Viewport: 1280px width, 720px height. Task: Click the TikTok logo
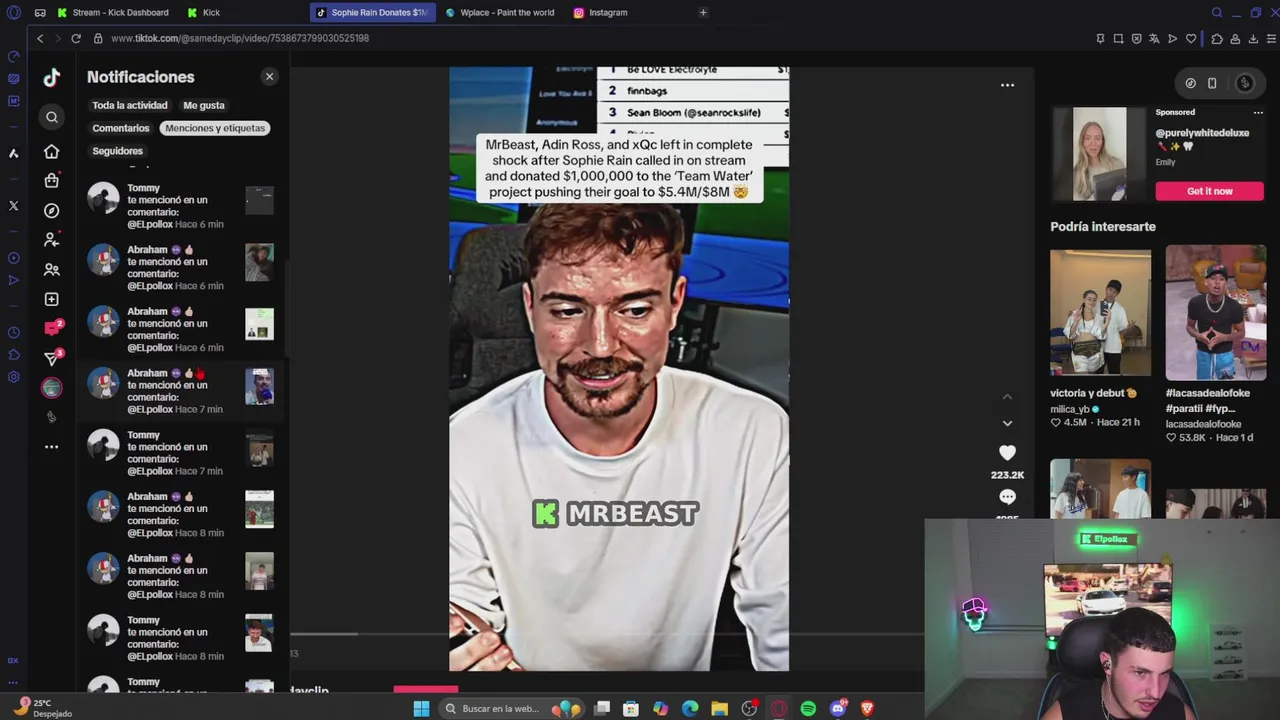tap(52, 77)
